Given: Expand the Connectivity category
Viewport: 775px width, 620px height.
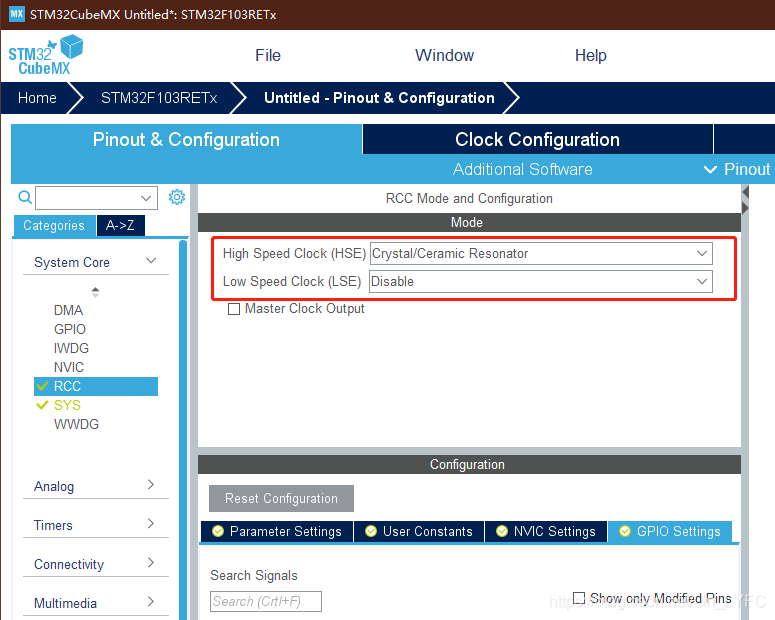Looking at the screenshot, I should 96,564.
